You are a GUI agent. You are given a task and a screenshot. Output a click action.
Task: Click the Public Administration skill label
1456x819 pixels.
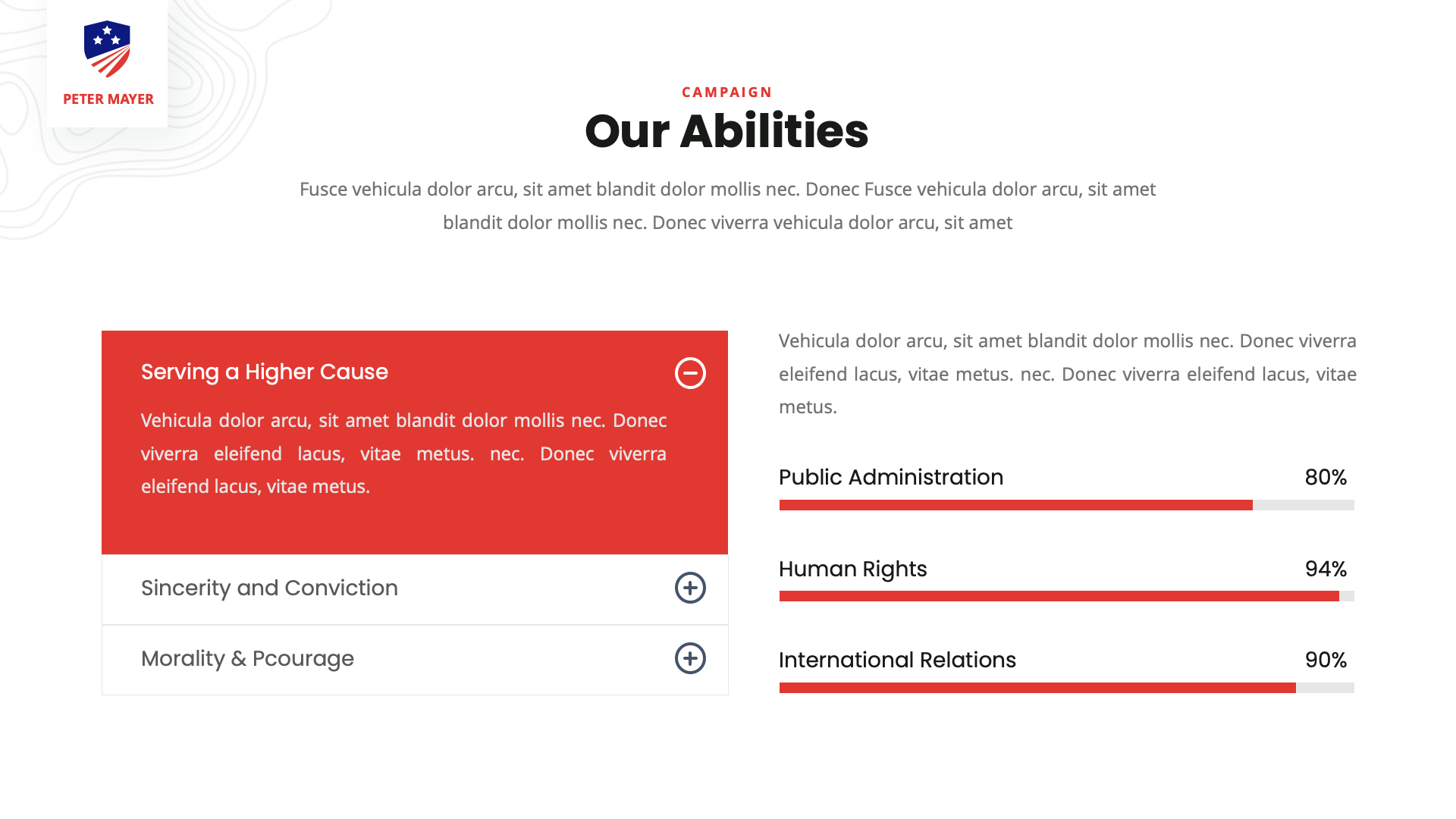[x=891, y=477]
